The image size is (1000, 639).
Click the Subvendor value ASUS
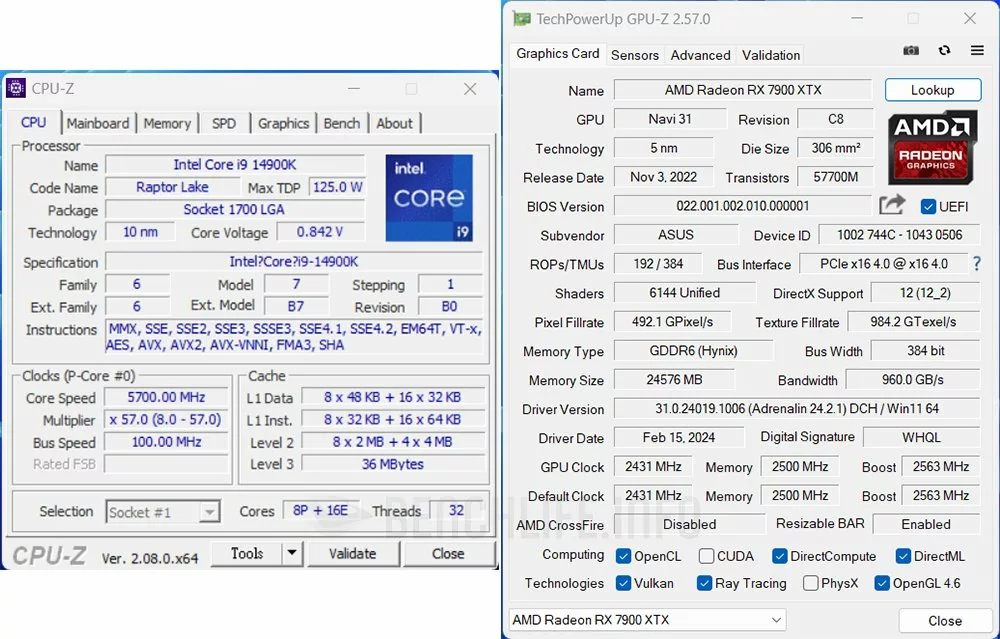pos(675,235)
